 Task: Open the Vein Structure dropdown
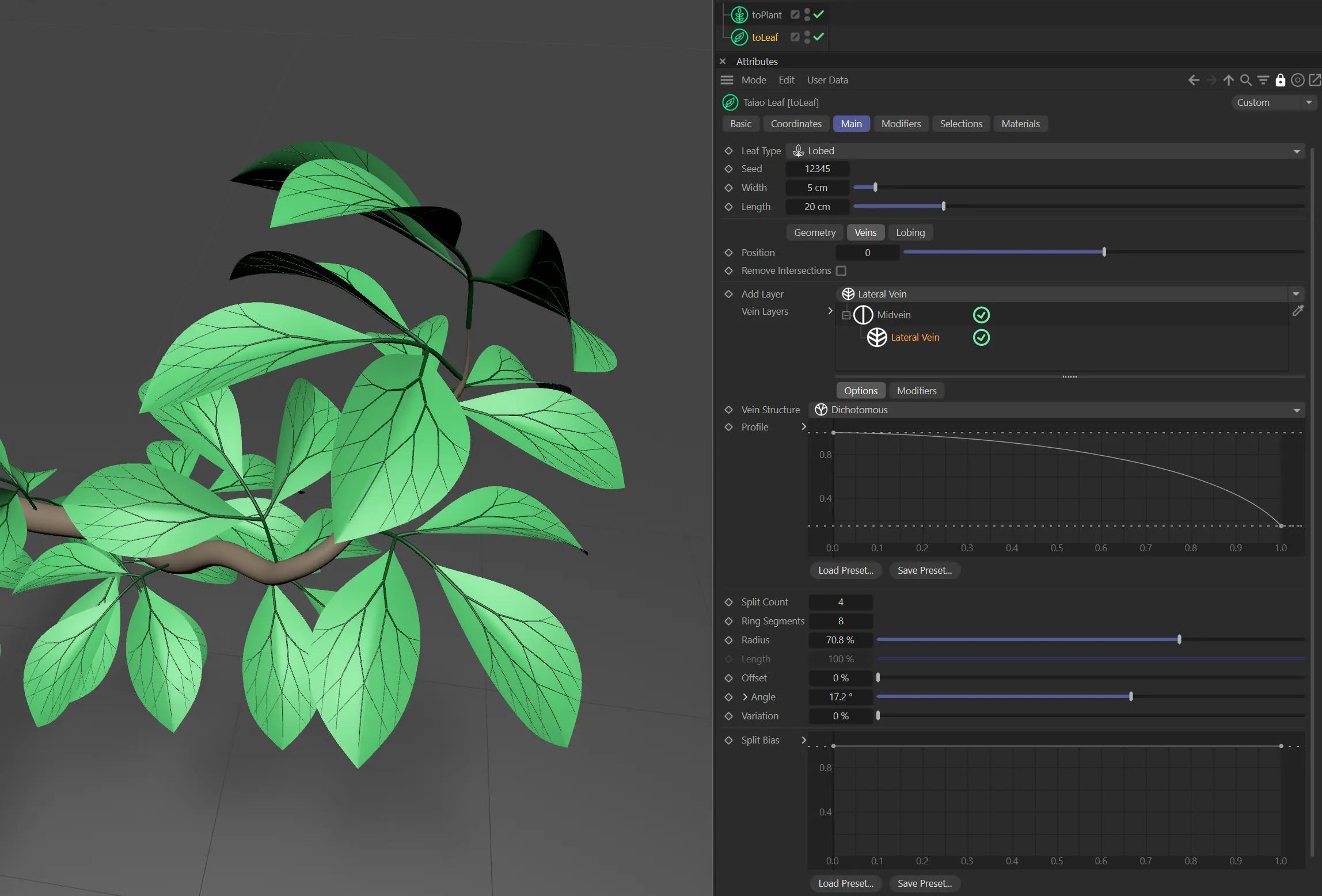(1056, 410)
